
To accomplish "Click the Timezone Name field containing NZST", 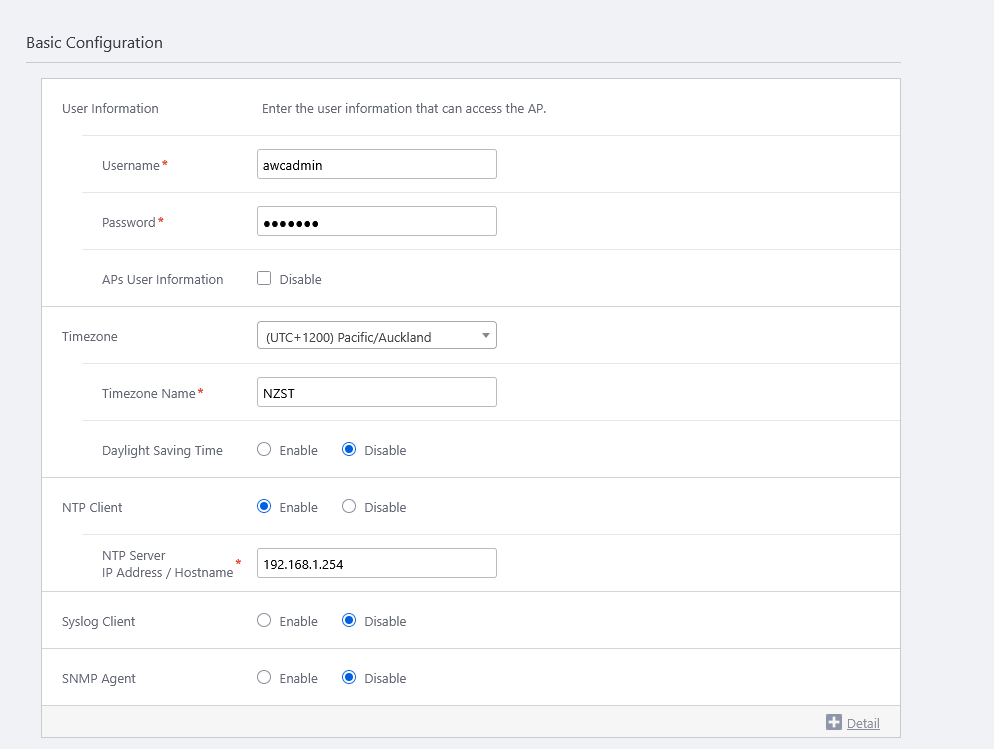I will [376, 393].
